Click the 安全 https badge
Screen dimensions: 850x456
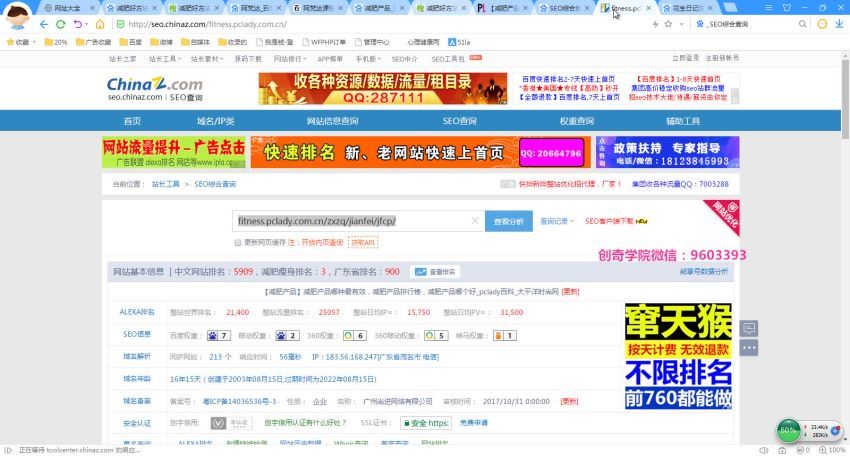coord(426,423)
